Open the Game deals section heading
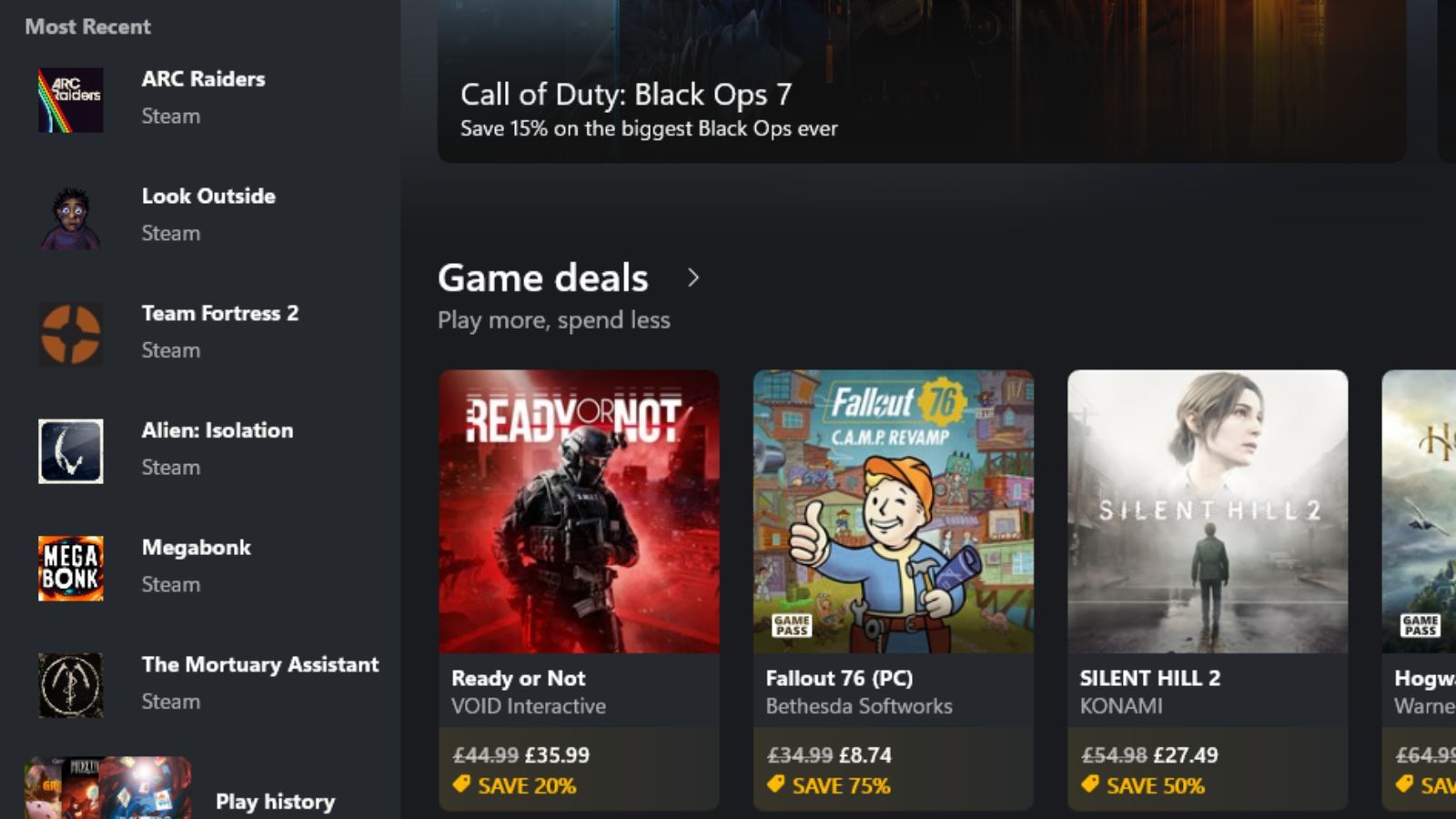1456x819 pixels. point(542,278)
